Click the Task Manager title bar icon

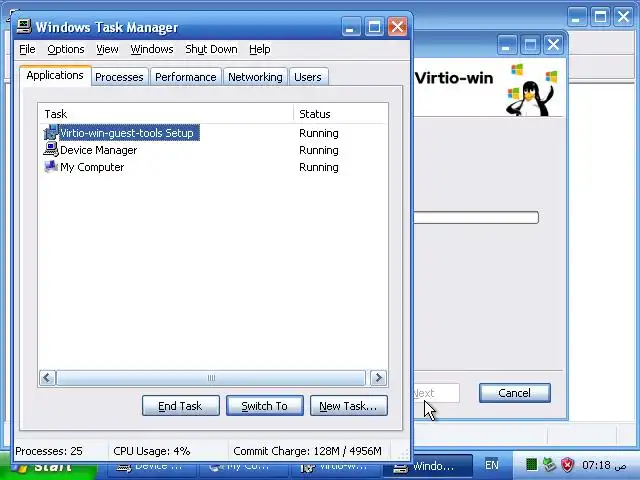point(24,27)
